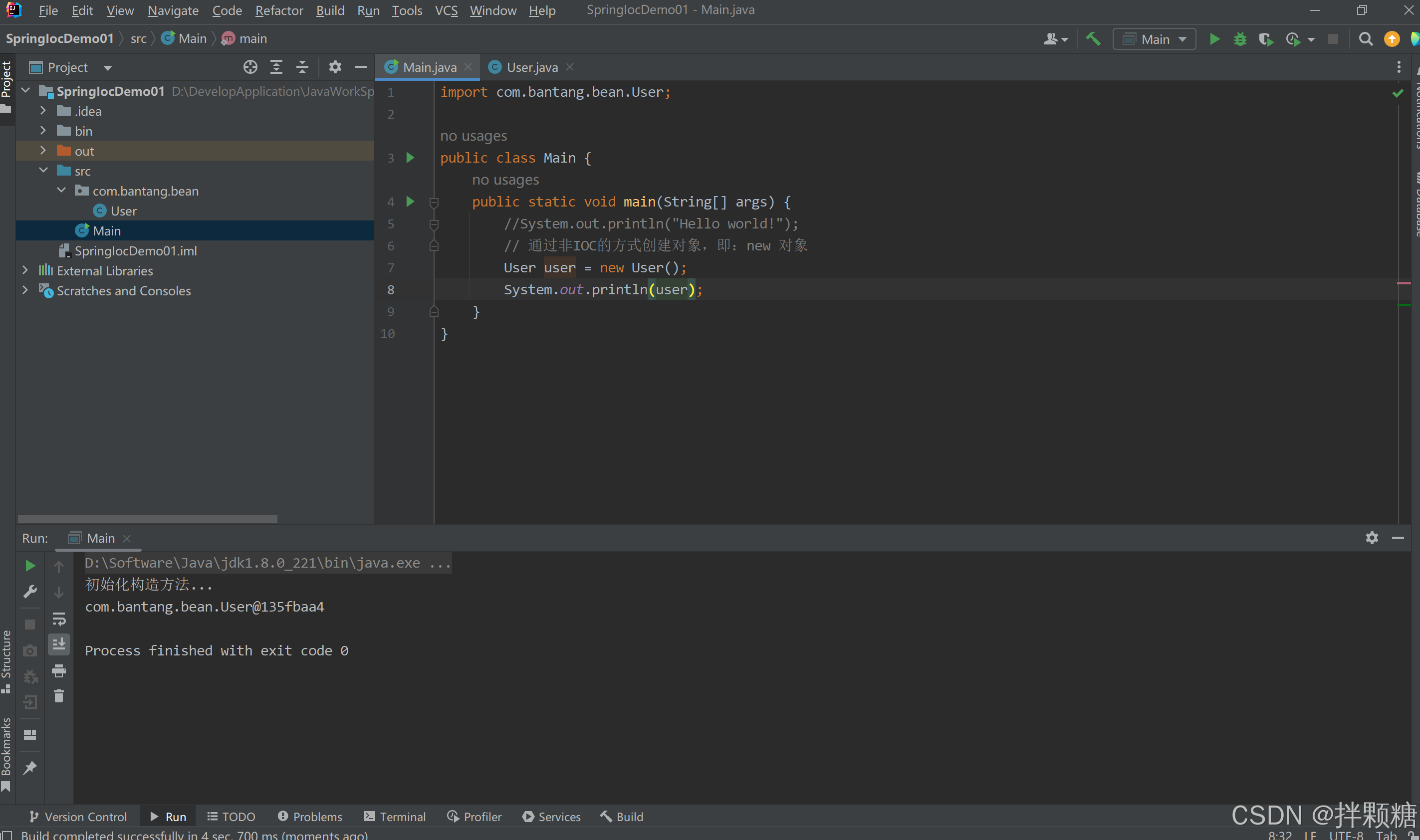
Task: Switch to the User.java editor tab
Action: 532,67
